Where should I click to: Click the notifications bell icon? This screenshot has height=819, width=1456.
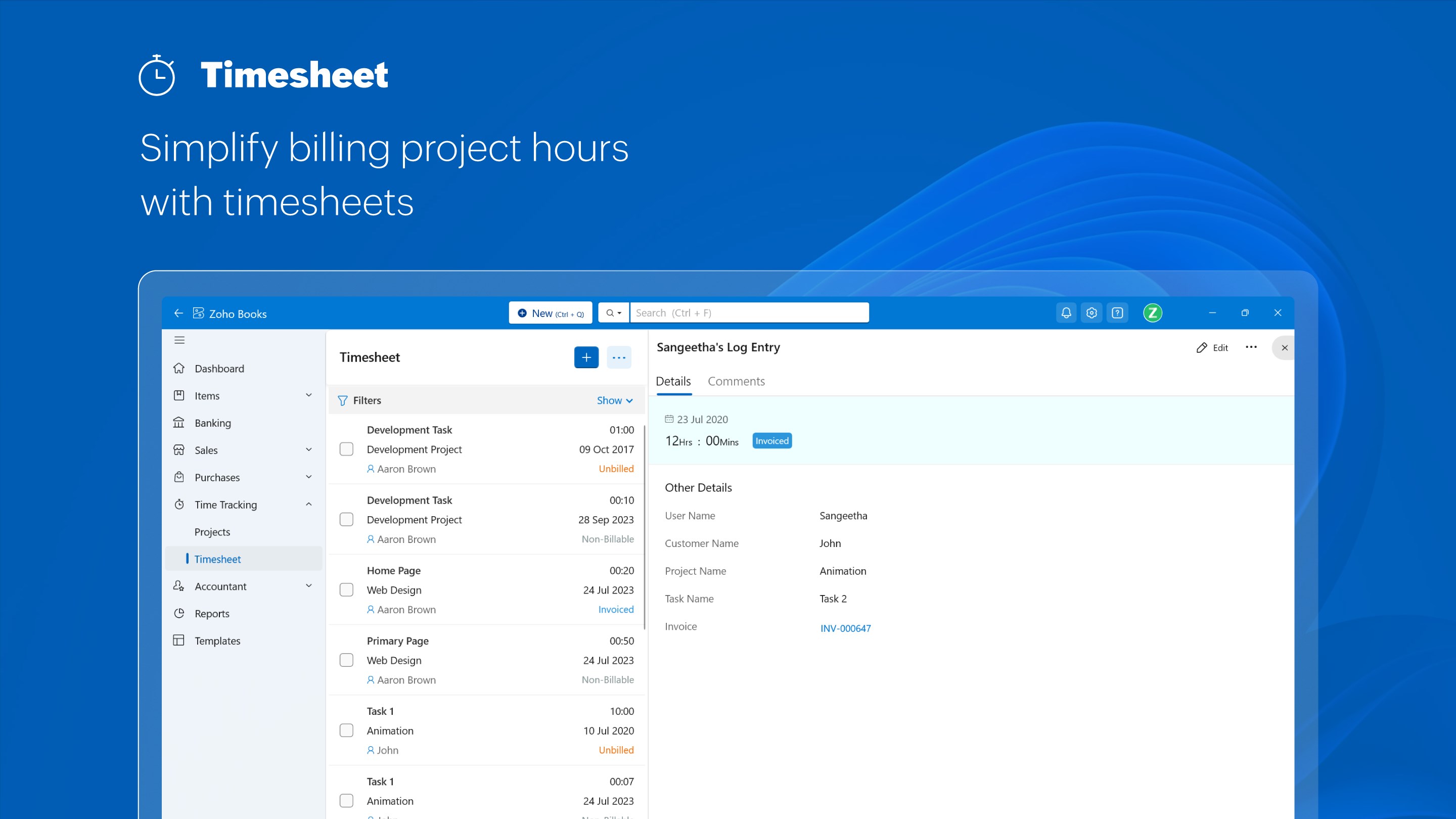coord(1066,312)
